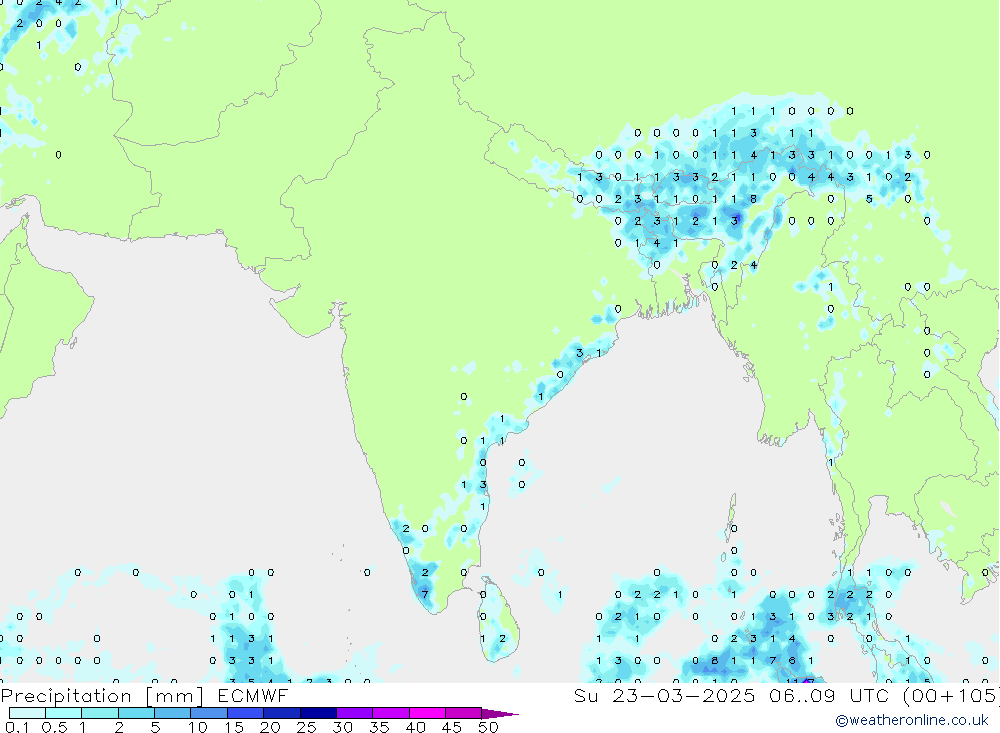Image resolution: width=1000 pixels, height=733 pixels.
Task: Click the 40–45 mm magenta legend swatch
Action: click(427, 713)
